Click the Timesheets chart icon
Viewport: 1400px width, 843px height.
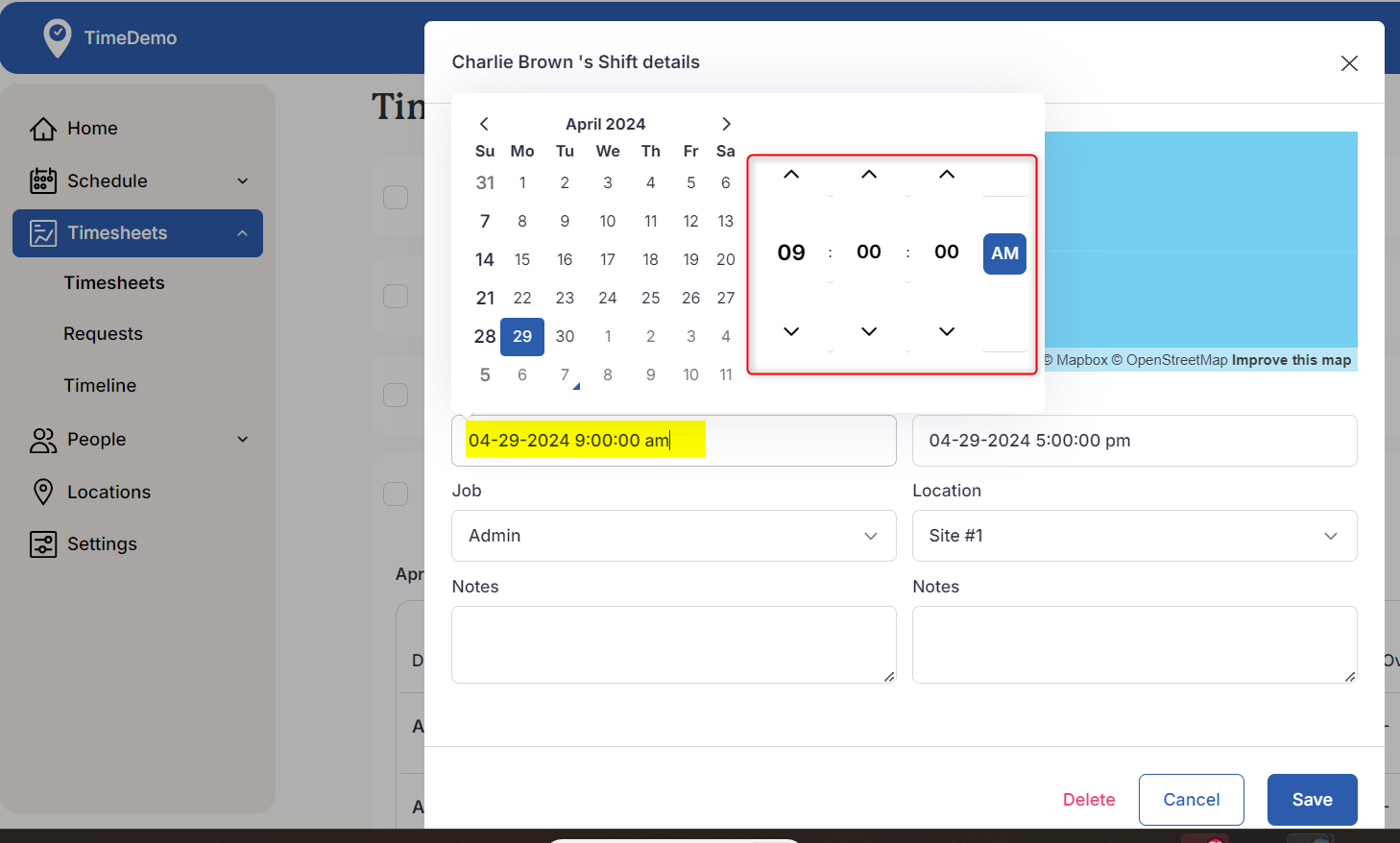pos(43,232)
